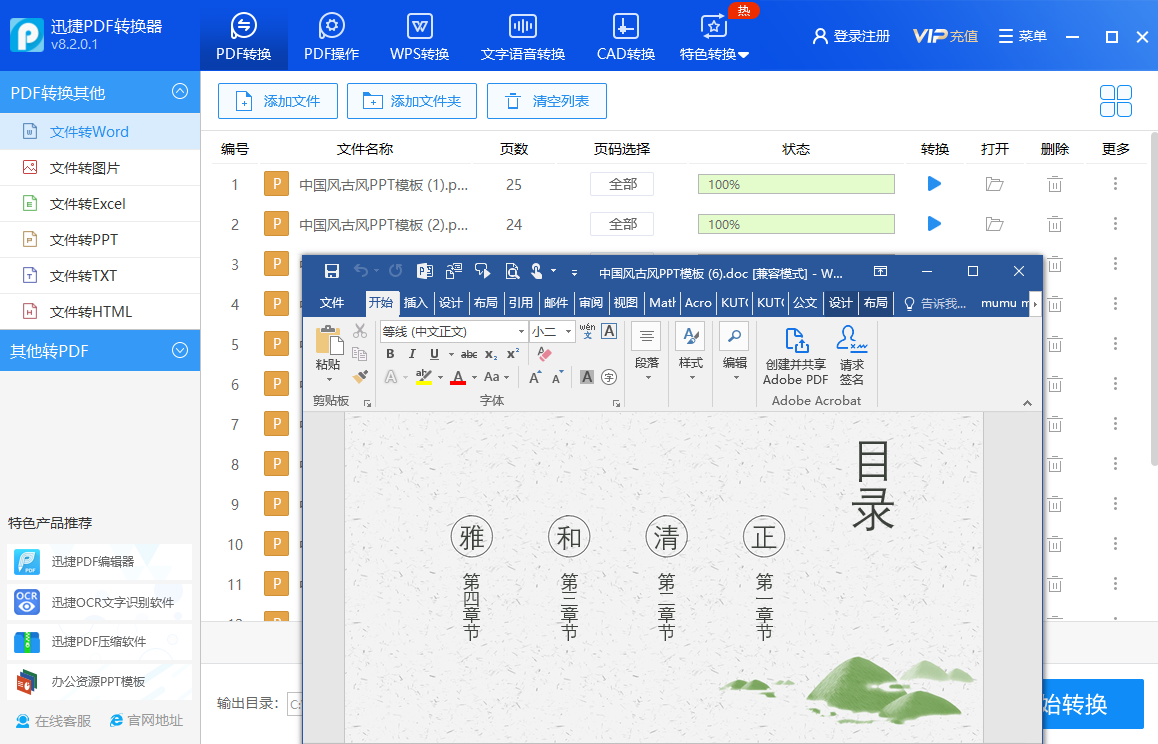The height and width of the screenshot is (744, 1158).
Task: Click Undo icon in Word window
Action: (x=360, y=271)
